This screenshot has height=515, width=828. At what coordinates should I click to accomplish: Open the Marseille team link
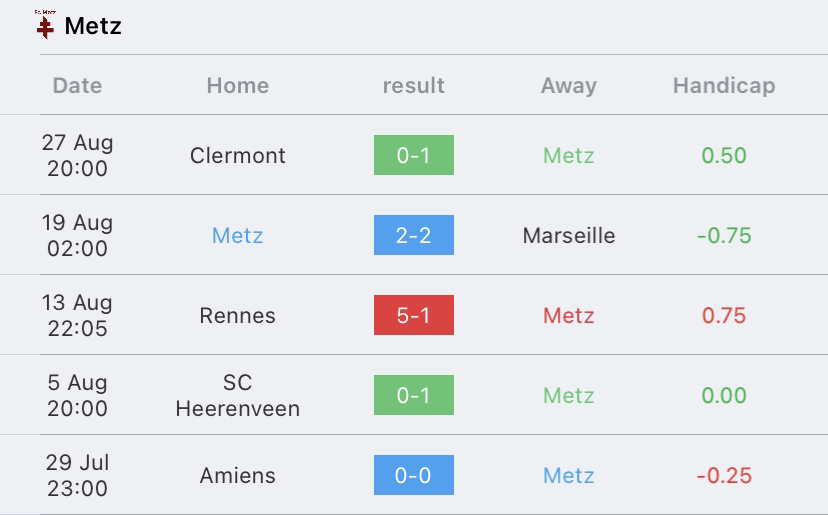569,236
